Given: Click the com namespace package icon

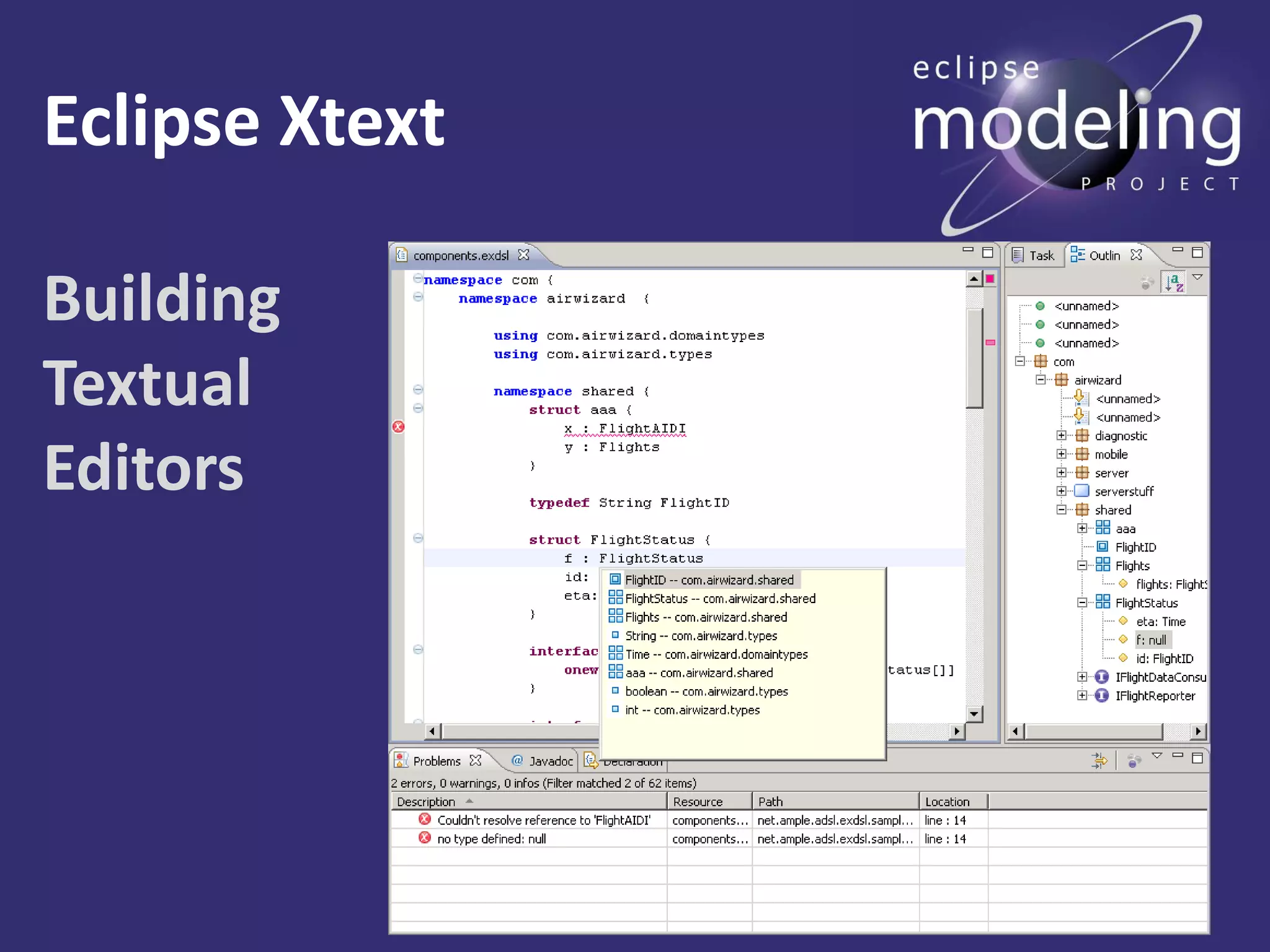Looking at the screenshot, I should pyautogui.click(x=1041, y=361).
